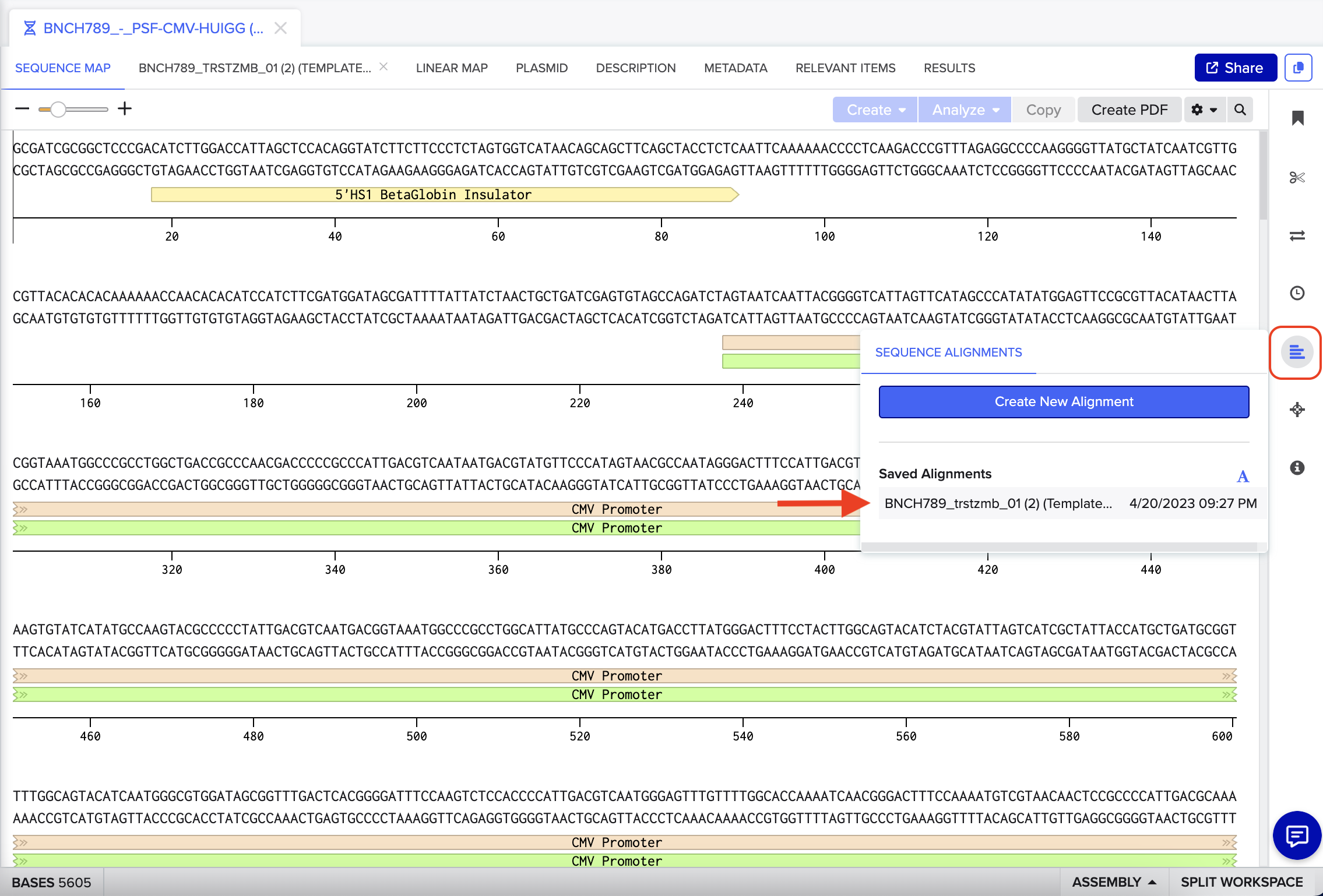Click the zoom slider handle
1323x896 pixels.
(x=58, y=109)
